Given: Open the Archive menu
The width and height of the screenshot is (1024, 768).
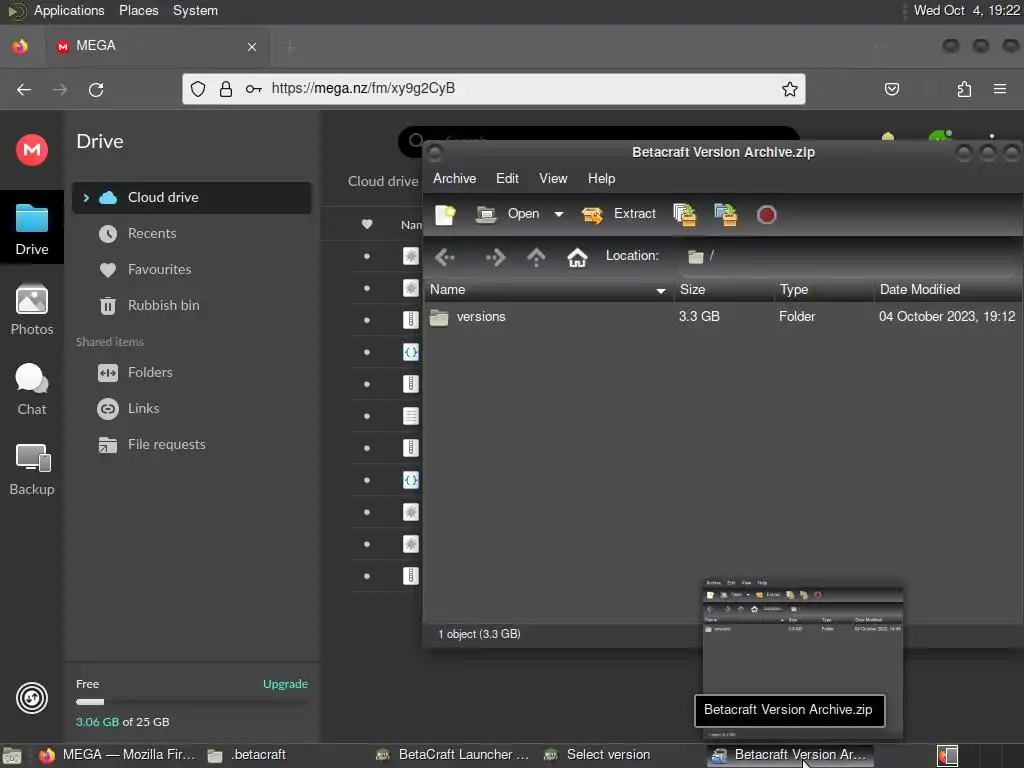Looking at the screenshot, I should [455, 178].
